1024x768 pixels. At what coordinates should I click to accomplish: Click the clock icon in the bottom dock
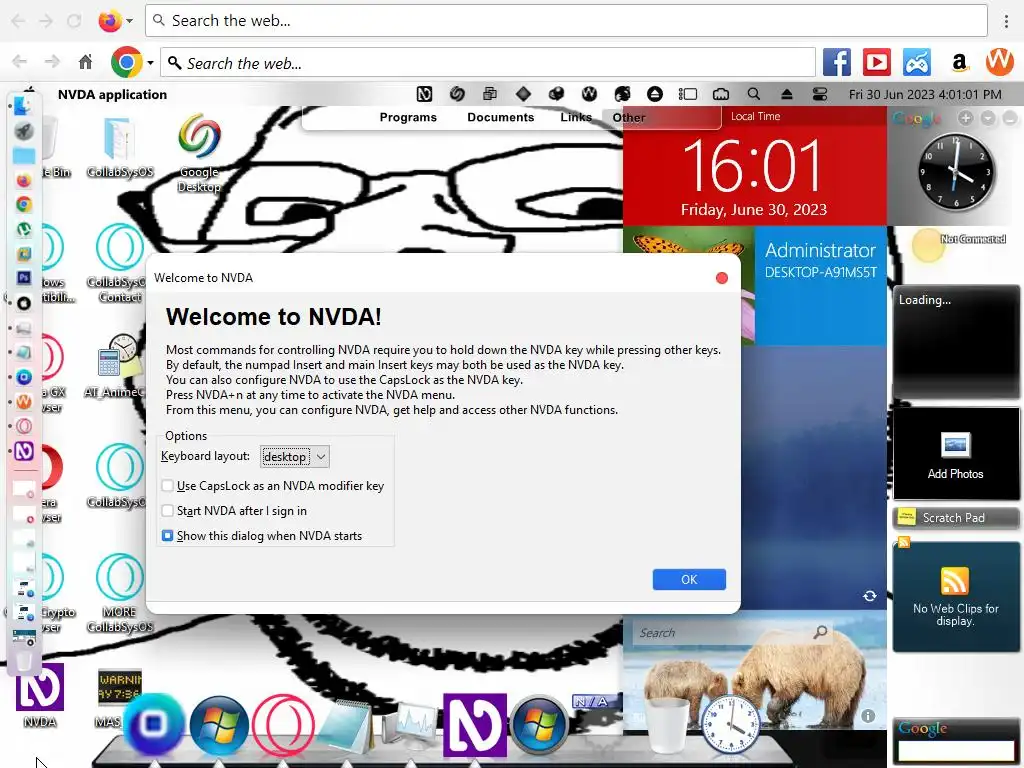pyautogui.click(x=731, y=725)
